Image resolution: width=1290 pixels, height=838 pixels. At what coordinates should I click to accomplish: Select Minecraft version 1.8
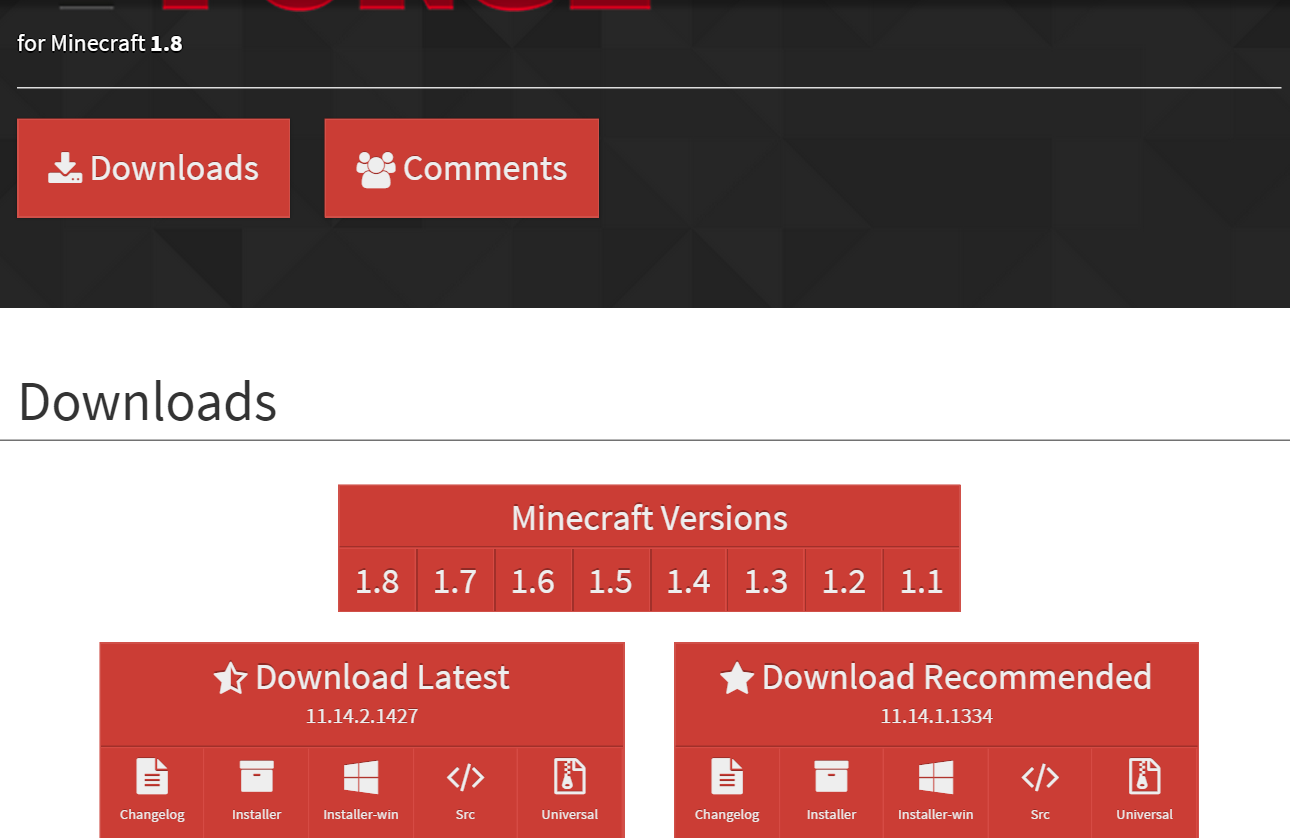[377, 580]
